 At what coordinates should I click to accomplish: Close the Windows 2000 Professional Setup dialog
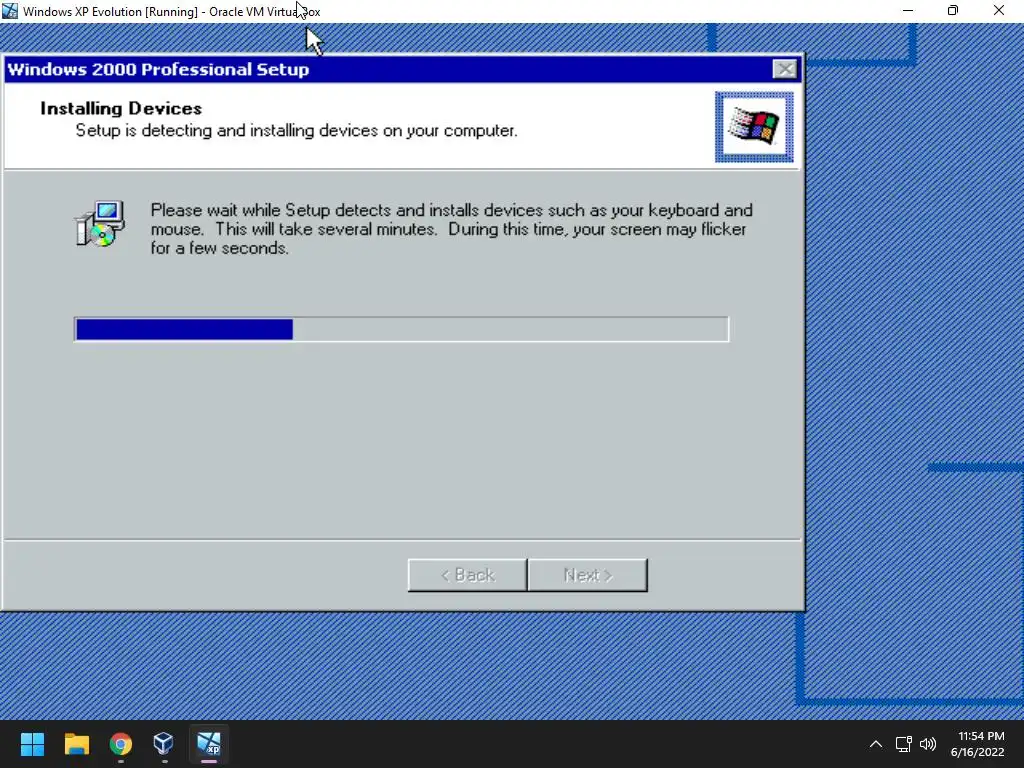pos(784,69)
